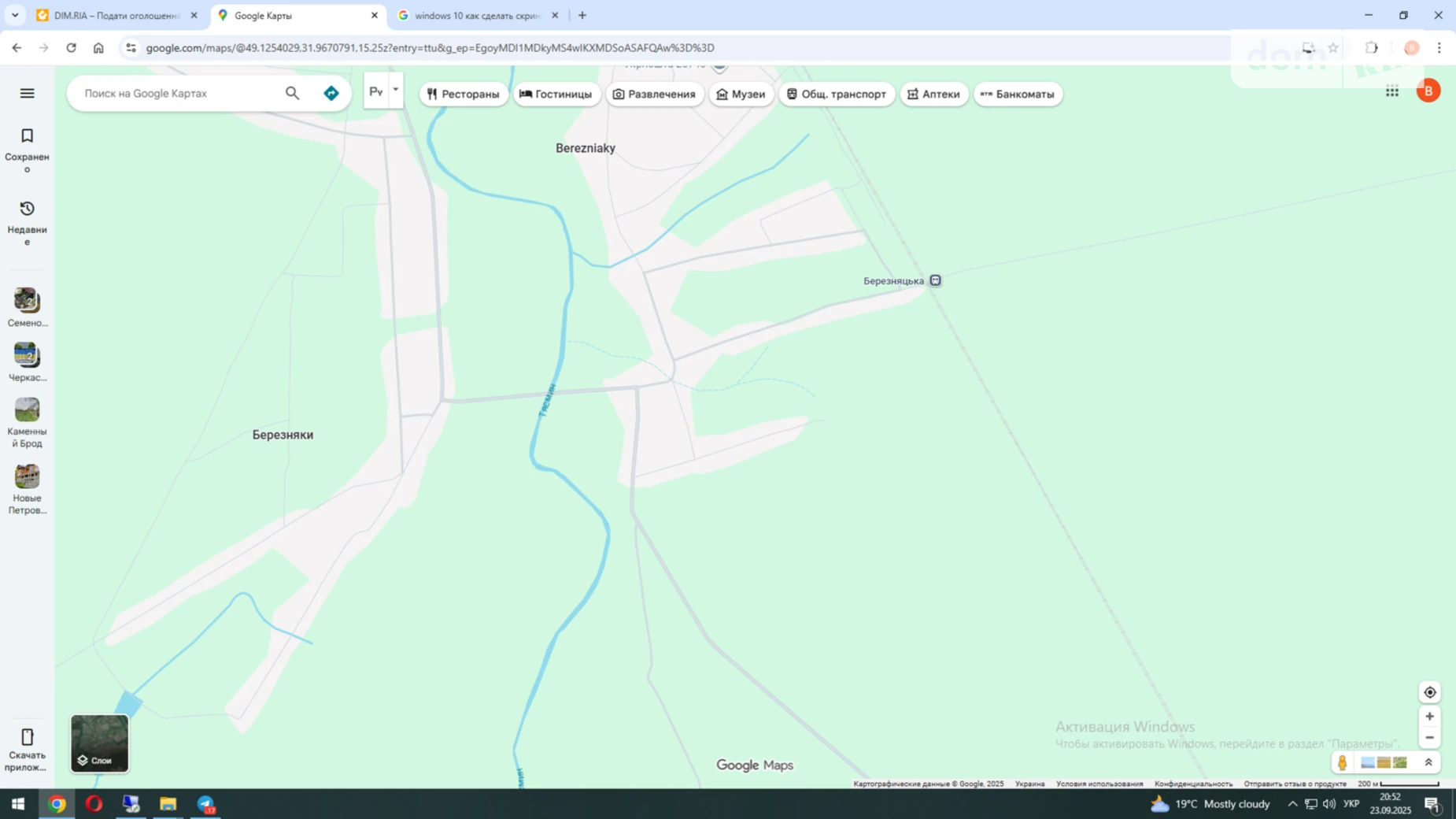Toggle the Банкоматы ATM results filter
Viewport: 1456px width, 819px height.
click(1018, 94)
